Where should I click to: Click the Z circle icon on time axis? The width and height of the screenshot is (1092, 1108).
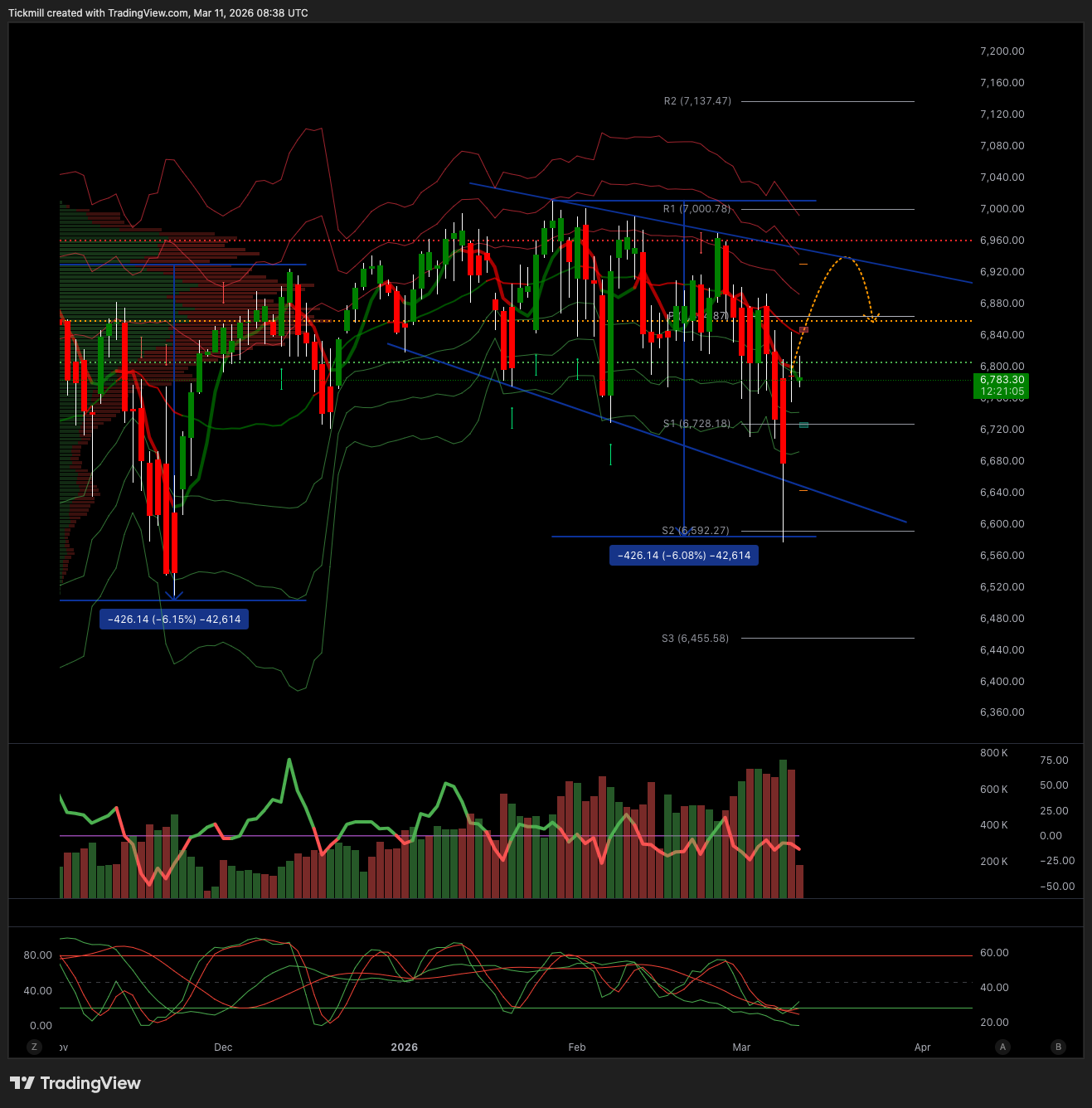click(34, 1047)
